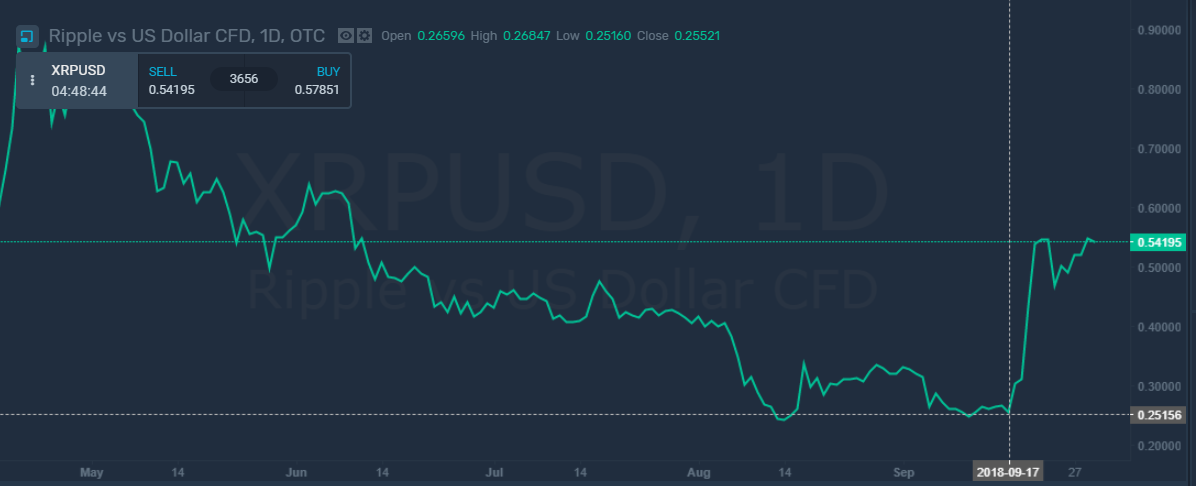This screenshot has height=486, width=1196.
Task: Click SELL at 0.54195
Action: (172, 81)
